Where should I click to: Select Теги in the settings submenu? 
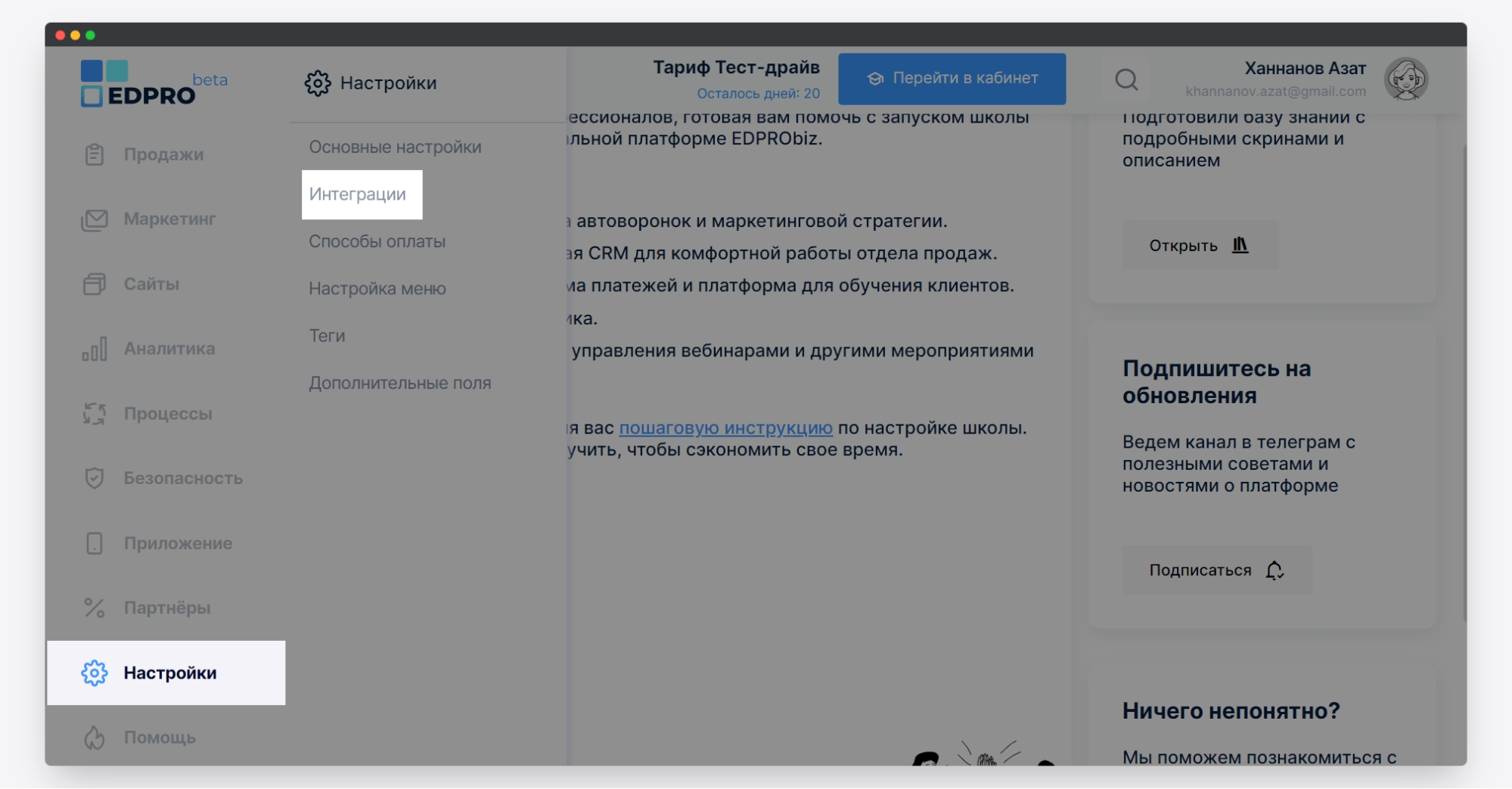(327, 336)
